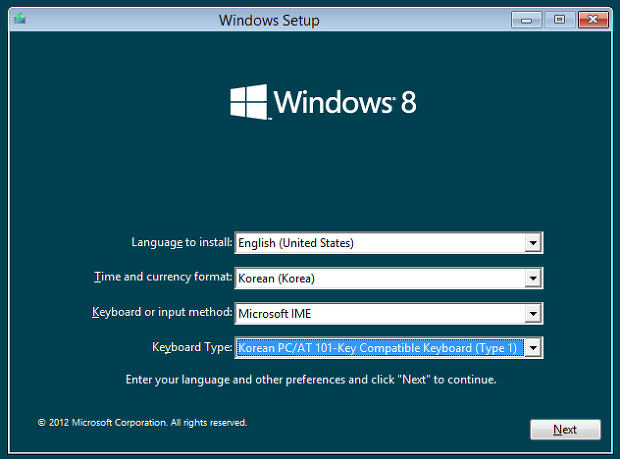
Task: Maximize the Windows Setup window
Action: click(560, 20)
